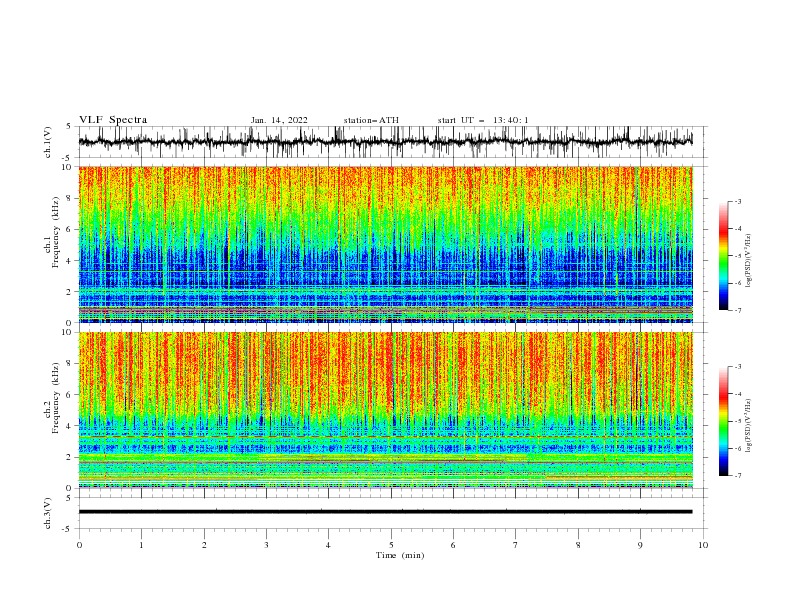Select the log(PSD) label beside ch.1 color bar

749,261
